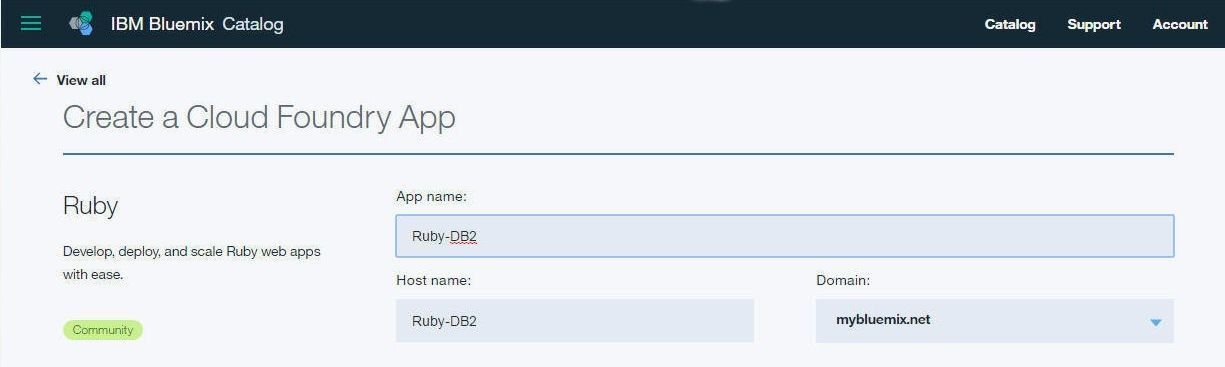
Task: Open the Support menu in header
Action: [x=1094, y=24]
